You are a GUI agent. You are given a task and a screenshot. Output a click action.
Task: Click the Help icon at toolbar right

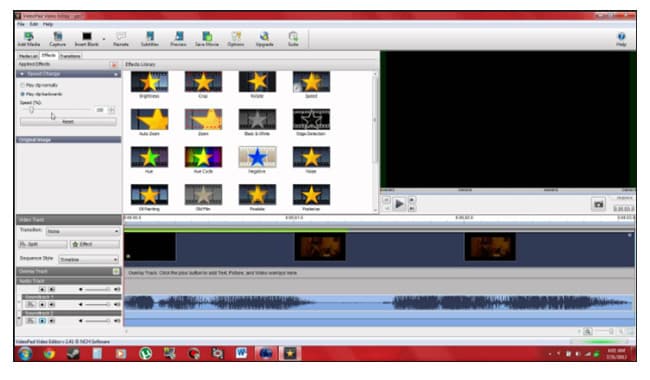(x=621, y=39)
